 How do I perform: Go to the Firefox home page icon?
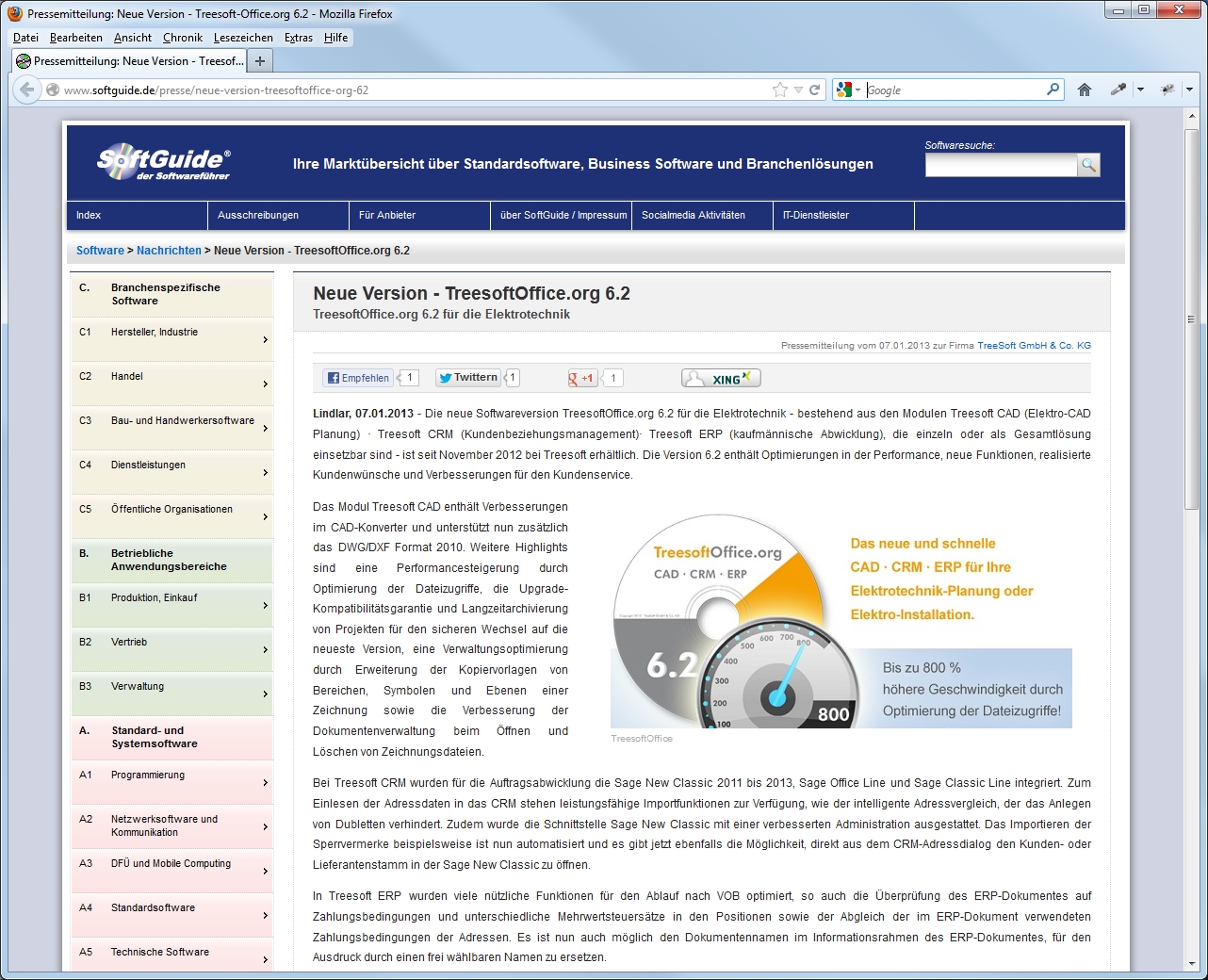click(x=1085, y=90)
